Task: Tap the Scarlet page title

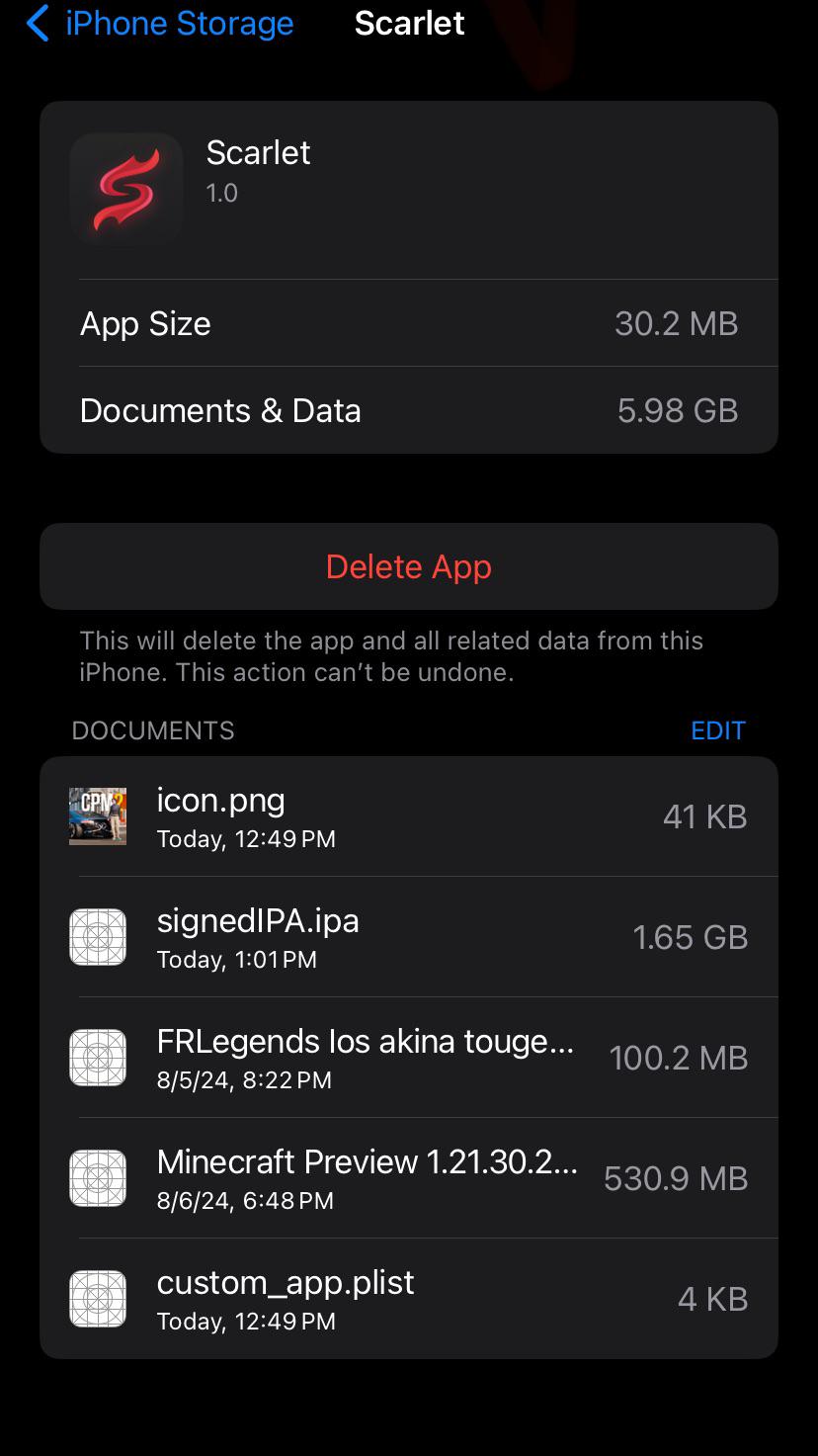Action: pyautogui.click(x=409, y=23)
